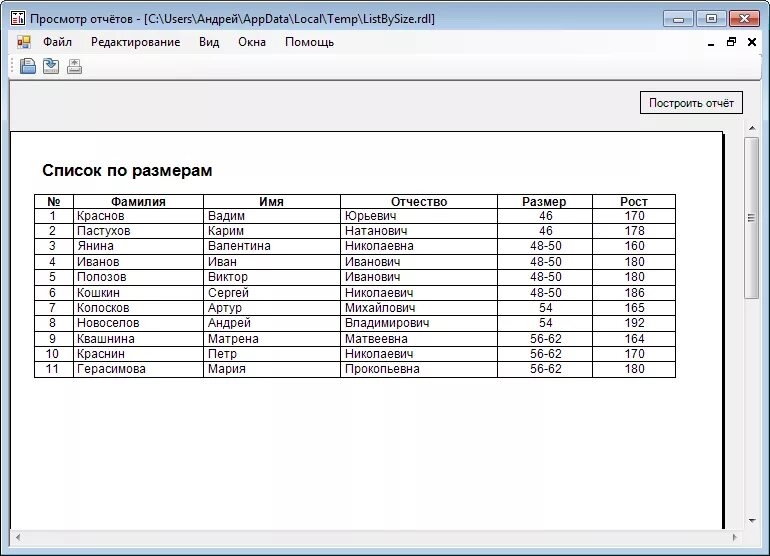Click the № column header

[54, 201]
